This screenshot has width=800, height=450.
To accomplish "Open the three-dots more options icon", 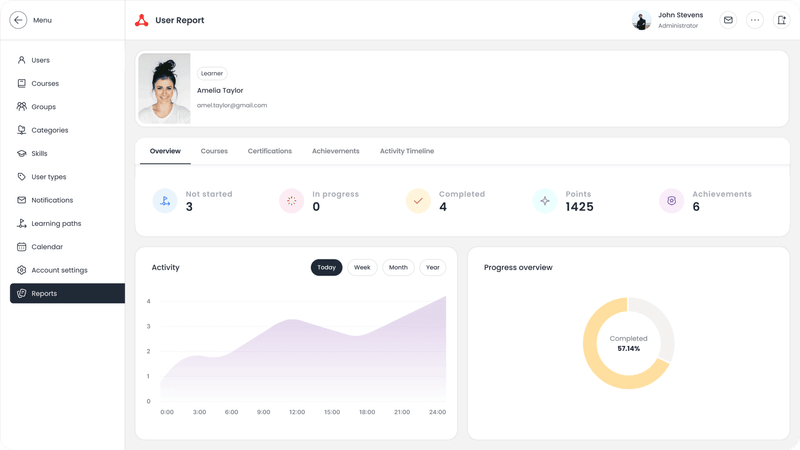I will coord(754,20).
